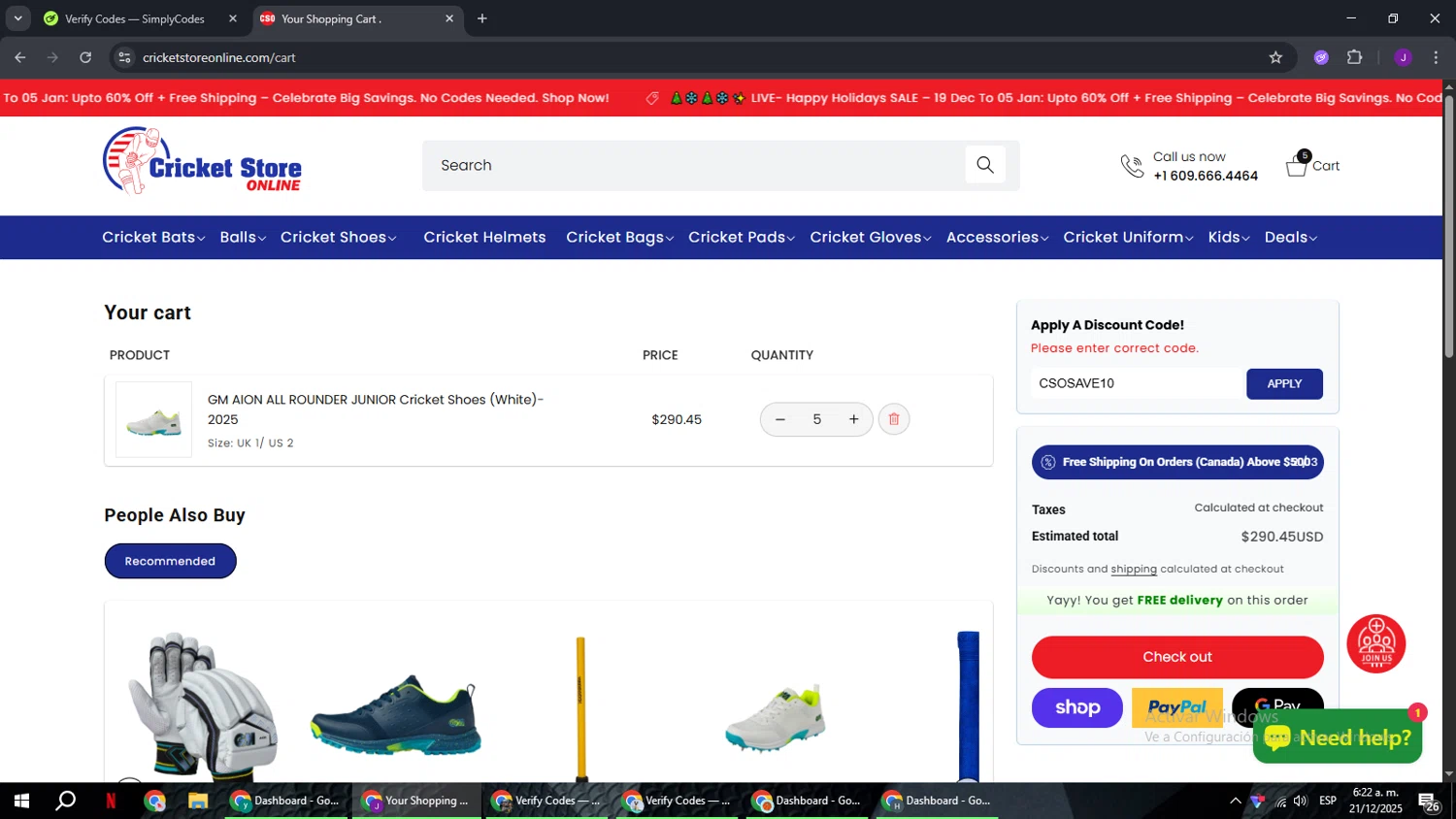Open the volume control in the tray

(1301, 801)
